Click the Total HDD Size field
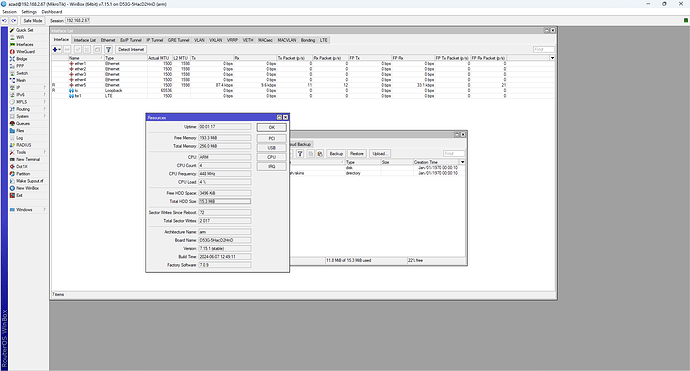The image size is (690, 371). click(x=224, y=201)
